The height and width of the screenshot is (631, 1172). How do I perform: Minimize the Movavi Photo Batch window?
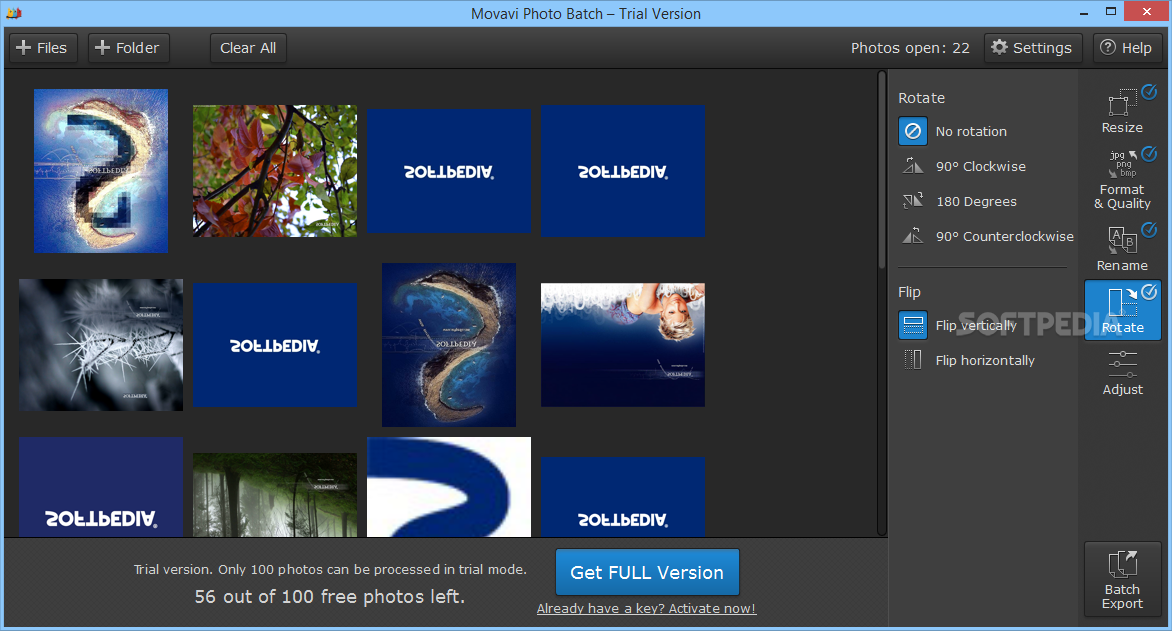[x=1084, y=13]
